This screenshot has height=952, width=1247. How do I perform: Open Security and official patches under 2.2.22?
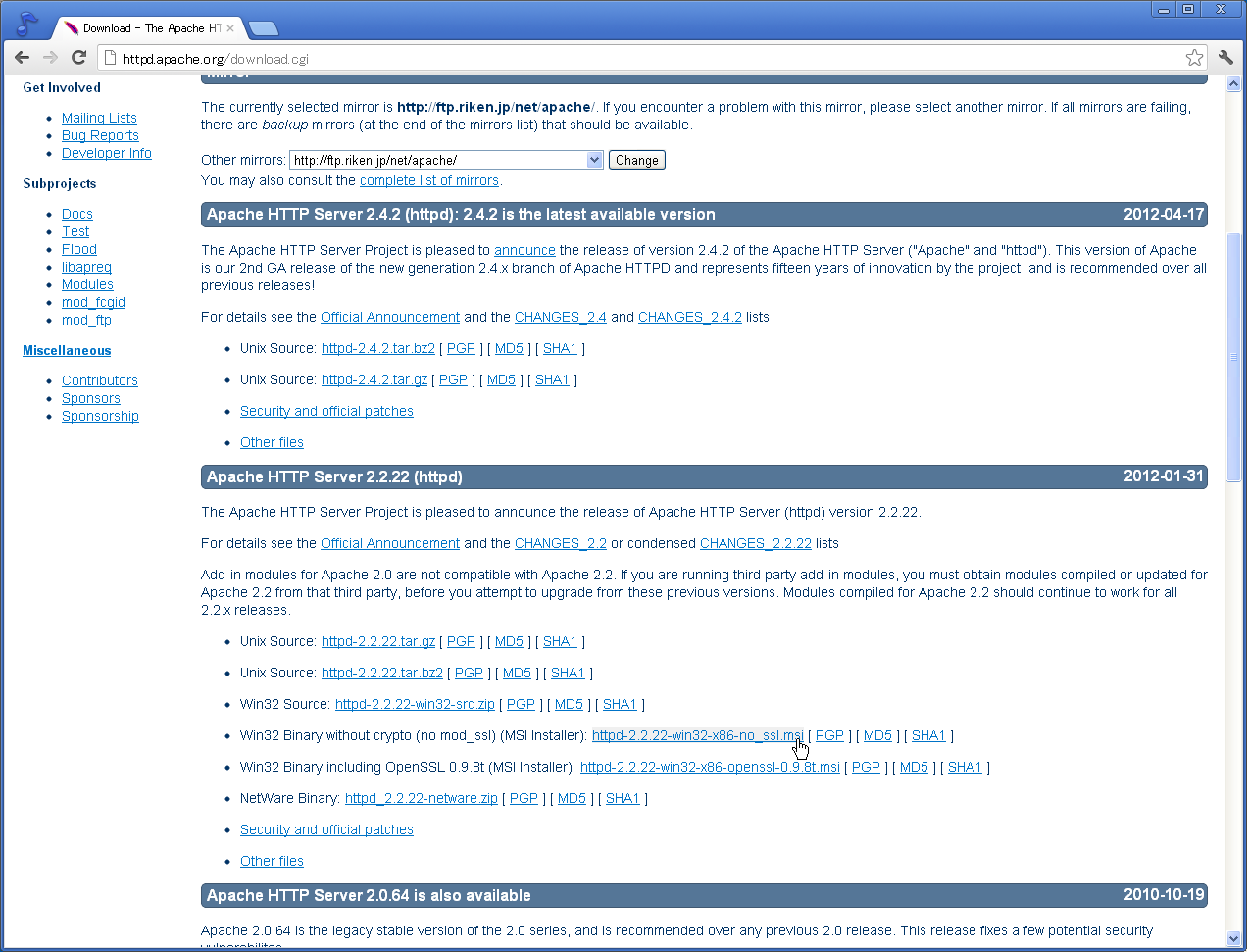(x=326, y=829)
